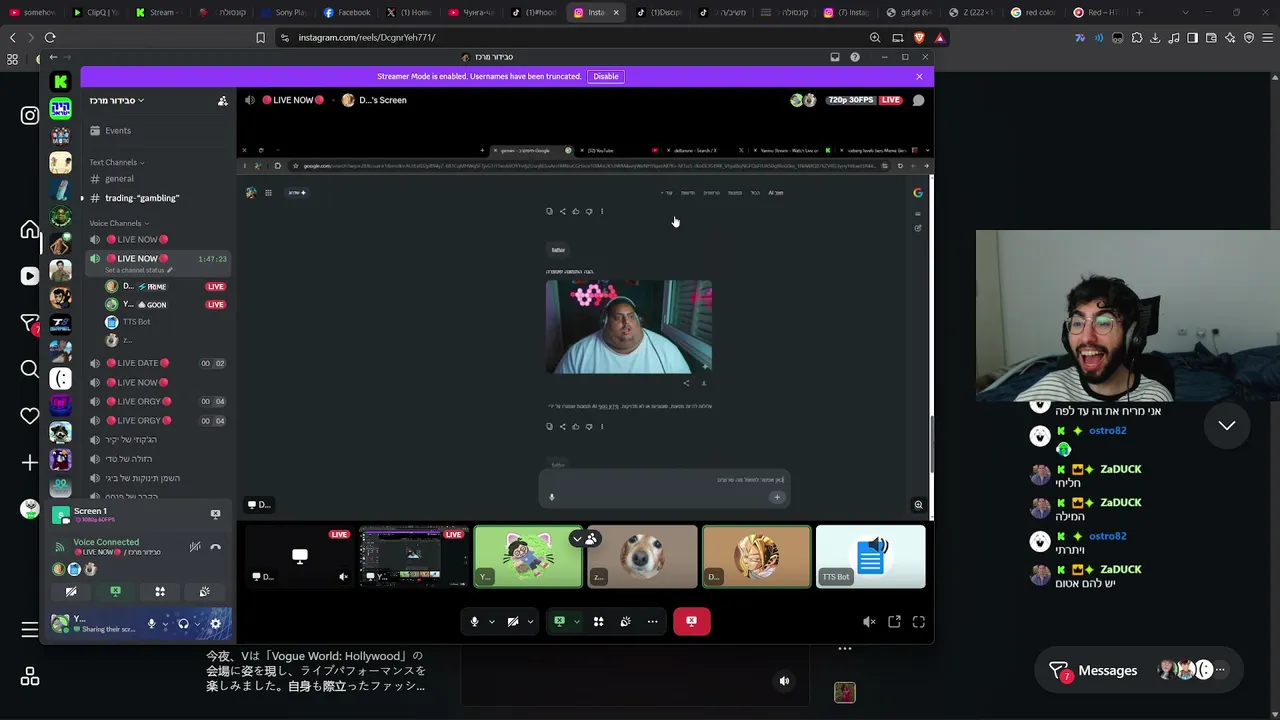This screenshot has height=720, width=1280.
Task: Switch to the ClipQ browser tab
Action: tap(95, 13)
